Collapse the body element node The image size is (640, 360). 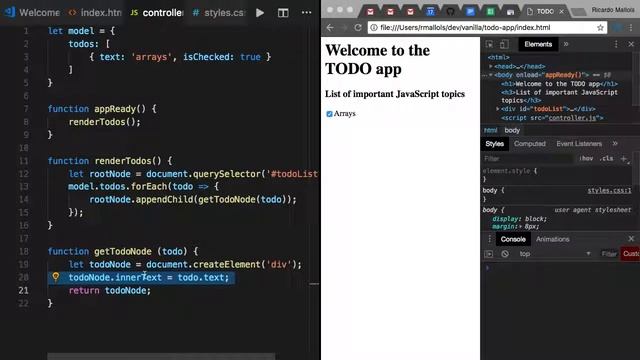pyautogui.click(x=491, y=75)
